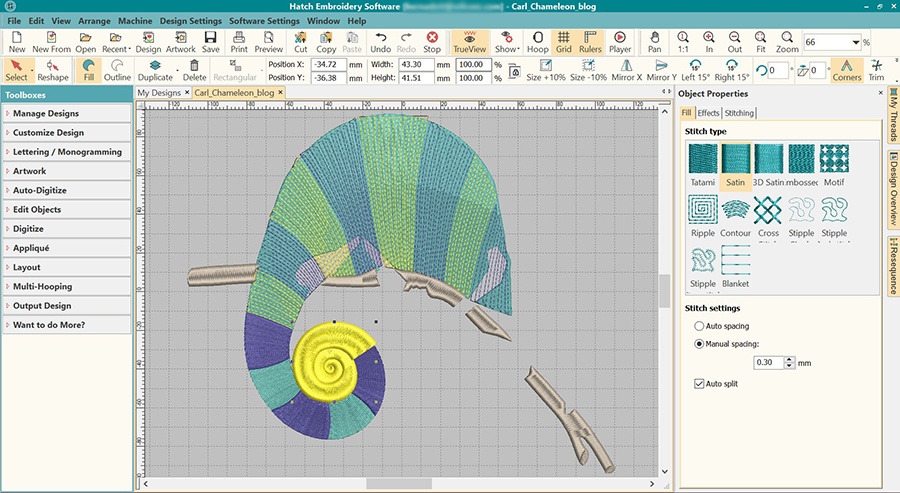Switch to the Effects tab
Viewport: 900px width, 493px height.
pyautogui.click(x=708, y=113)
